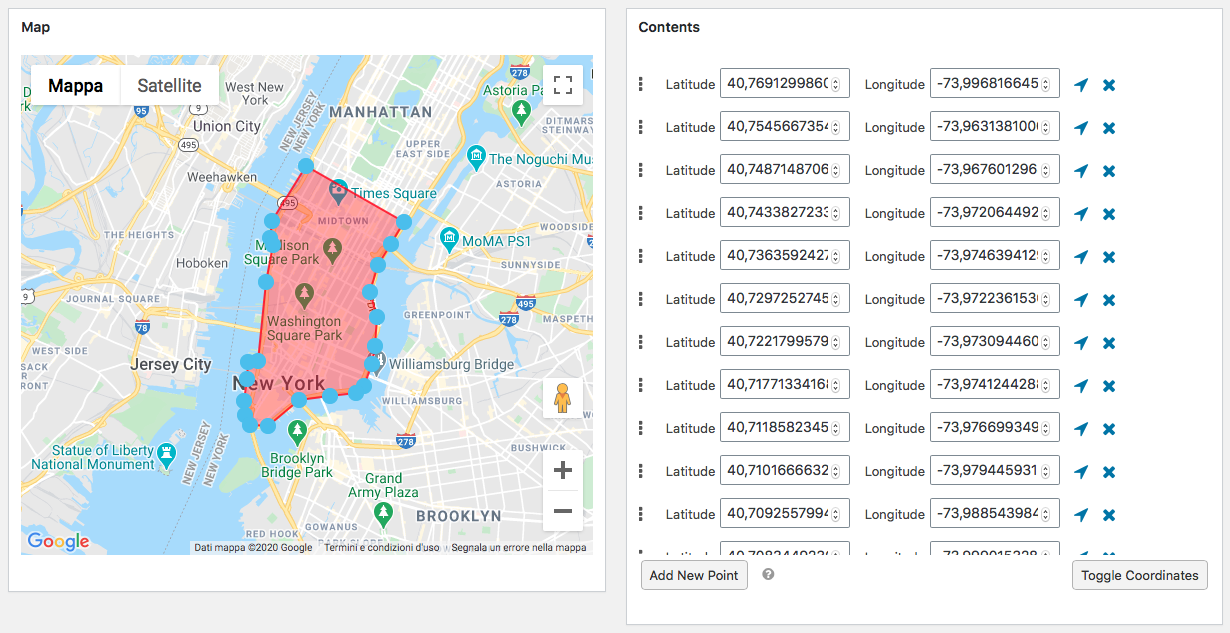Viewport: 1230px width, 633px height.
Task: Toggle fullscreen view on the map
Action: coord(563,85)
